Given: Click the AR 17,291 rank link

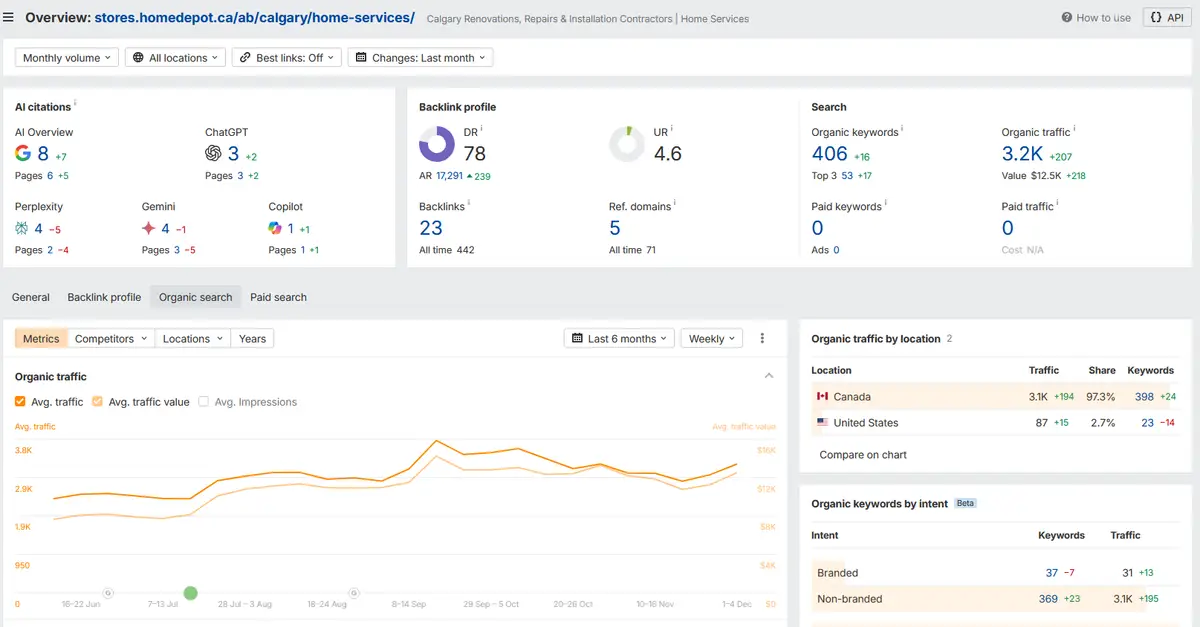Looking at the screenshot, I should pyautogui.click(x=449, y=176).
